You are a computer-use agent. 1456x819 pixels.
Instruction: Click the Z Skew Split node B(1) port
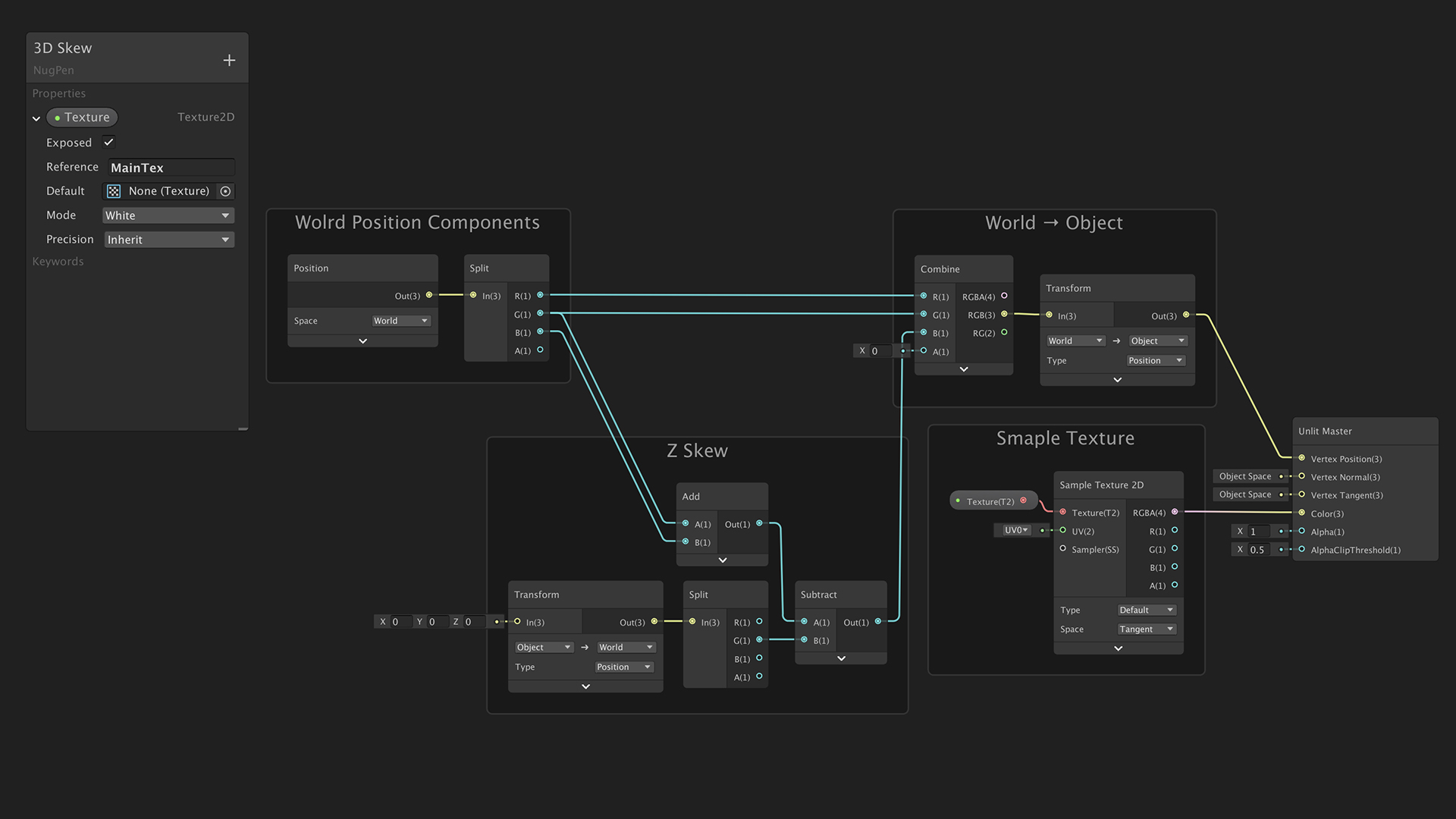[759, 658]
